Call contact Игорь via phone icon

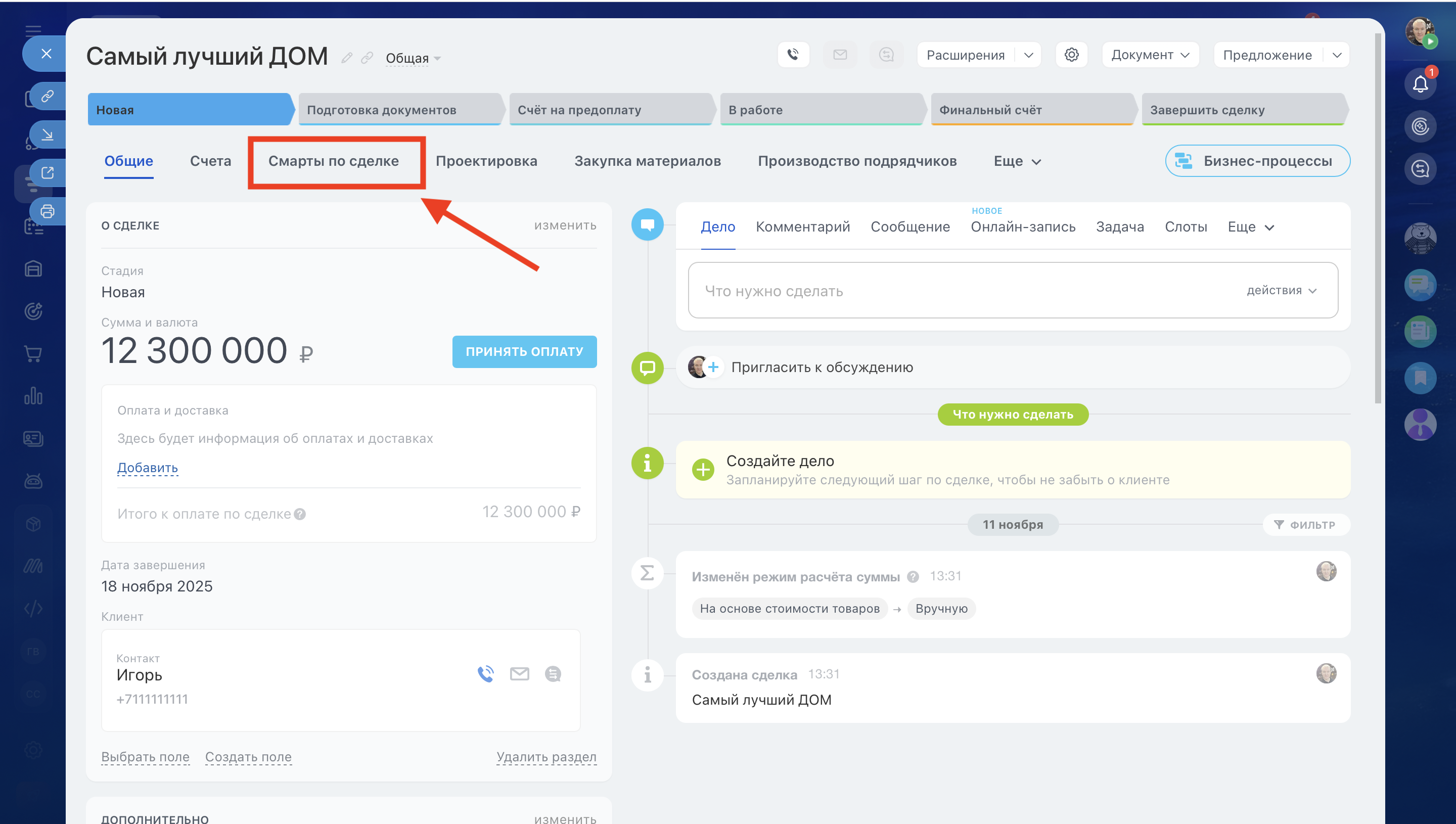[x=485, y=673]
